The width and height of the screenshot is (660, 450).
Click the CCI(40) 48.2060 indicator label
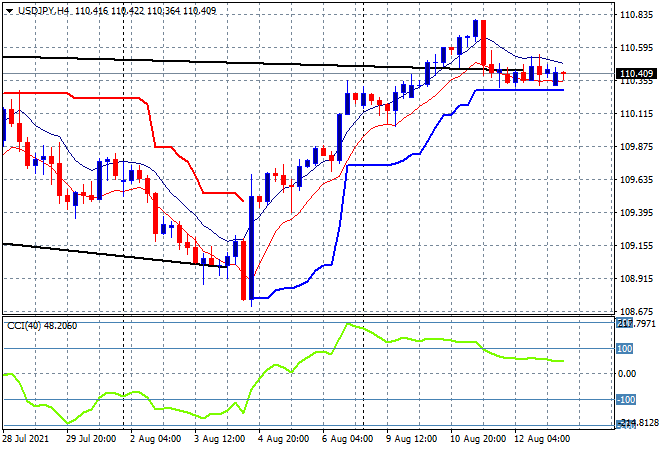click(x=42, y=326)
